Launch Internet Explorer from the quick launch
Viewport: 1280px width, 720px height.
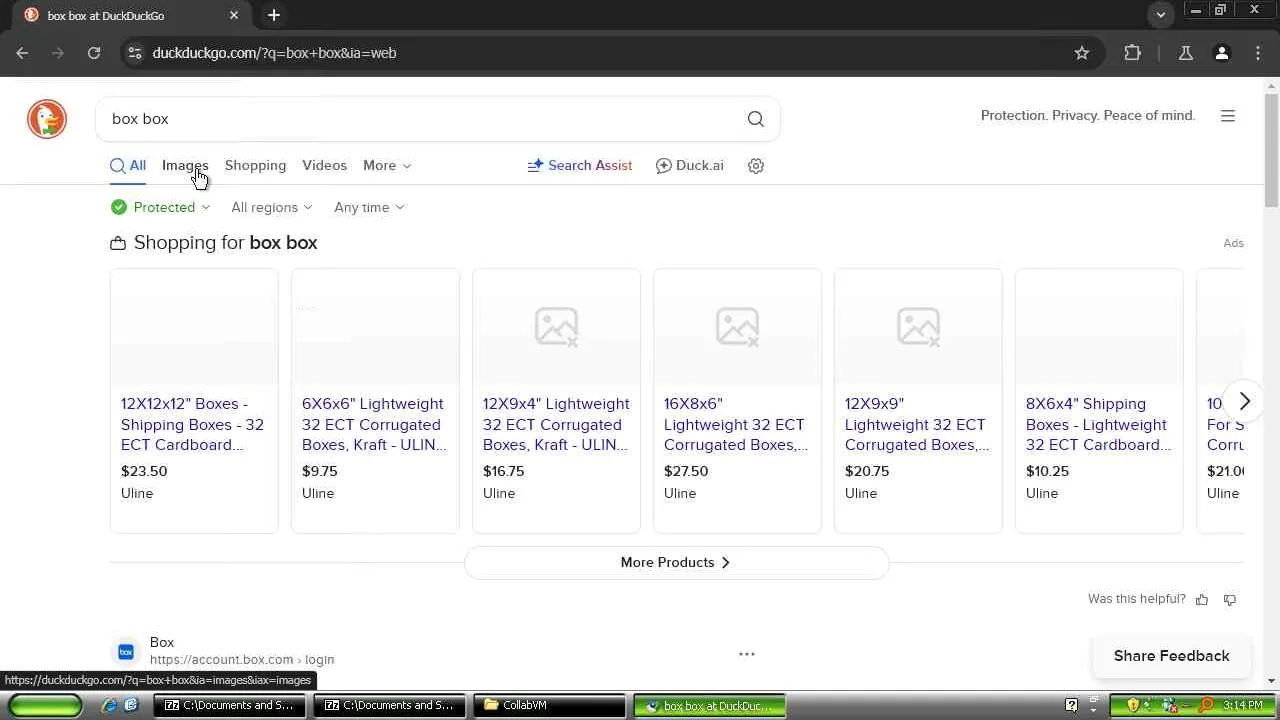(109, 705)
